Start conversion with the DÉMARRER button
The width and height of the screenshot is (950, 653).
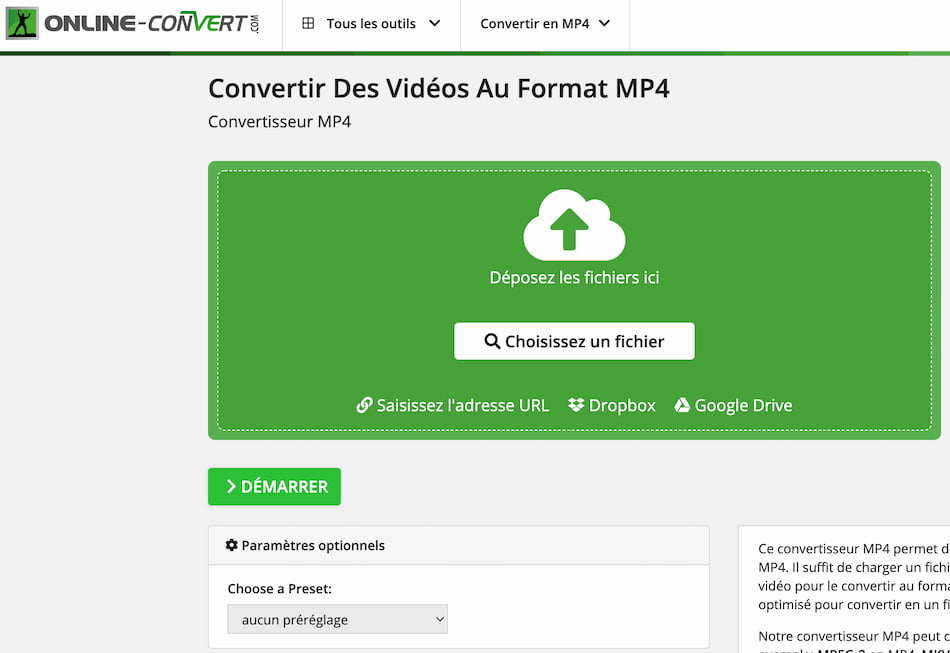click(274, 486)
